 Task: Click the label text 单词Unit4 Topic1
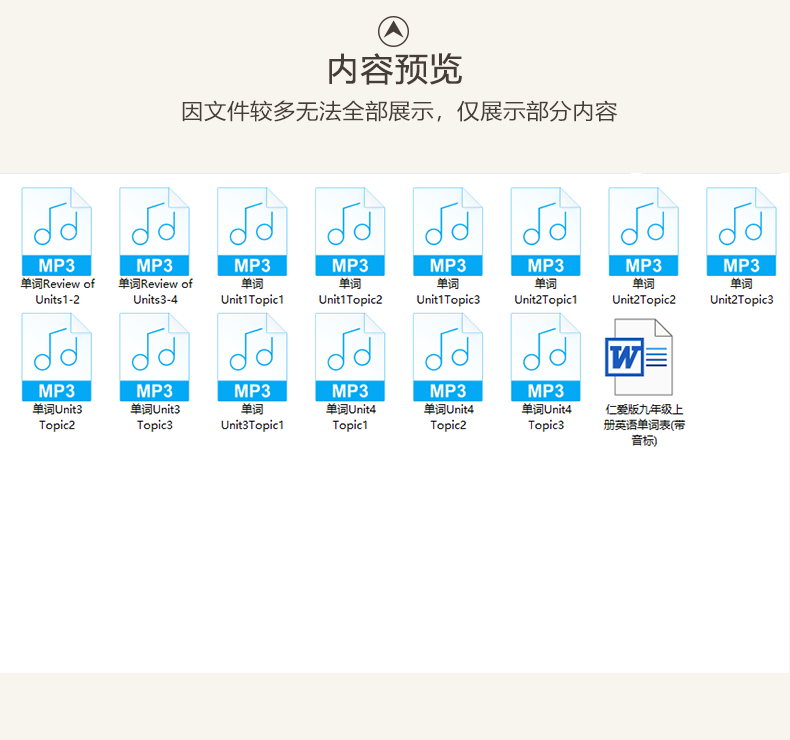(350, 417)
